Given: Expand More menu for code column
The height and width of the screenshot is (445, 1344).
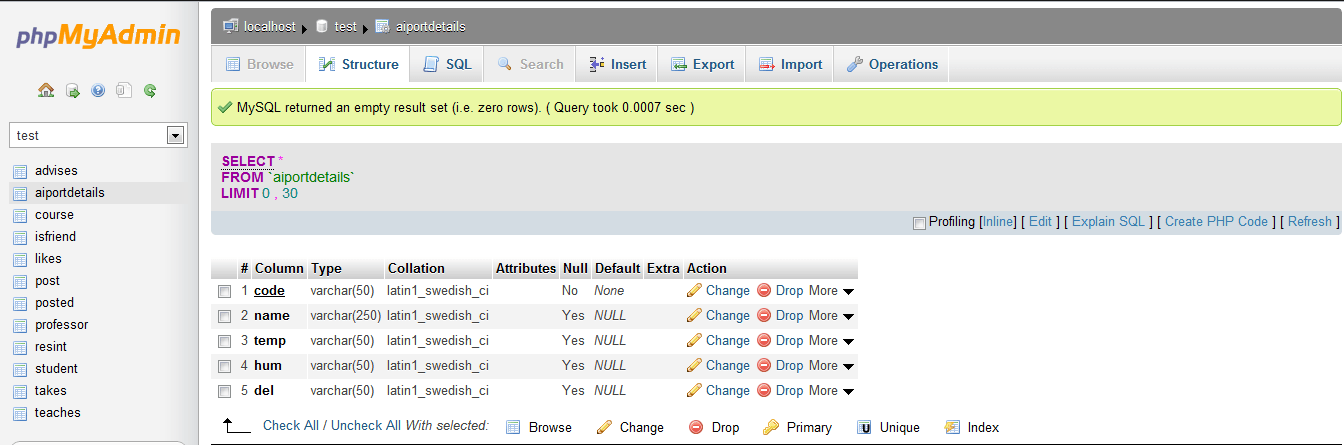Looking at the screenshot, I should (832, 291).
